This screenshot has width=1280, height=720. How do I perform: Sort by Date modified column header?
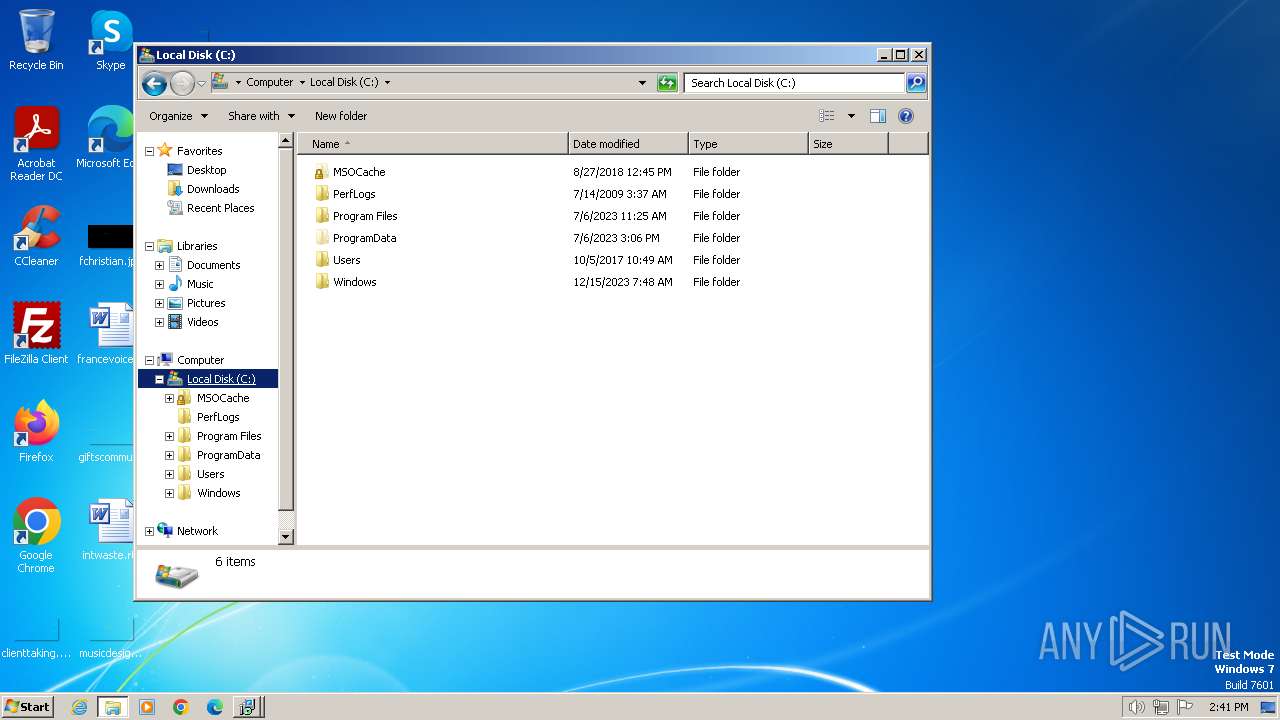[x=628, y=144]
